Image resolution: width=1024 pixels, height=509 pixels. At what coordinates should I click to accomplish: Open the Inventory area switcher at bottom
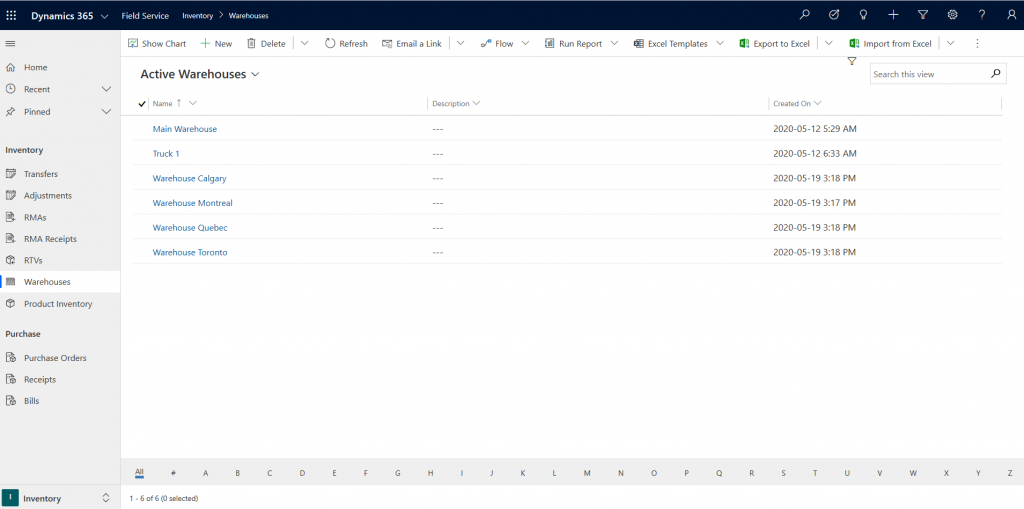pos(60,498)
